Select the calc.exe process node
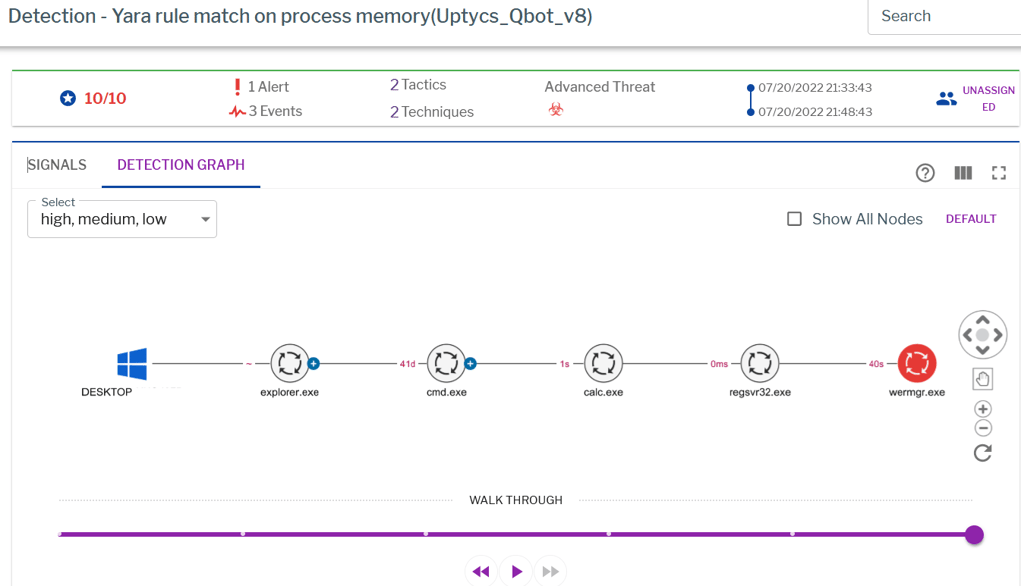 (x=603, y=363)
